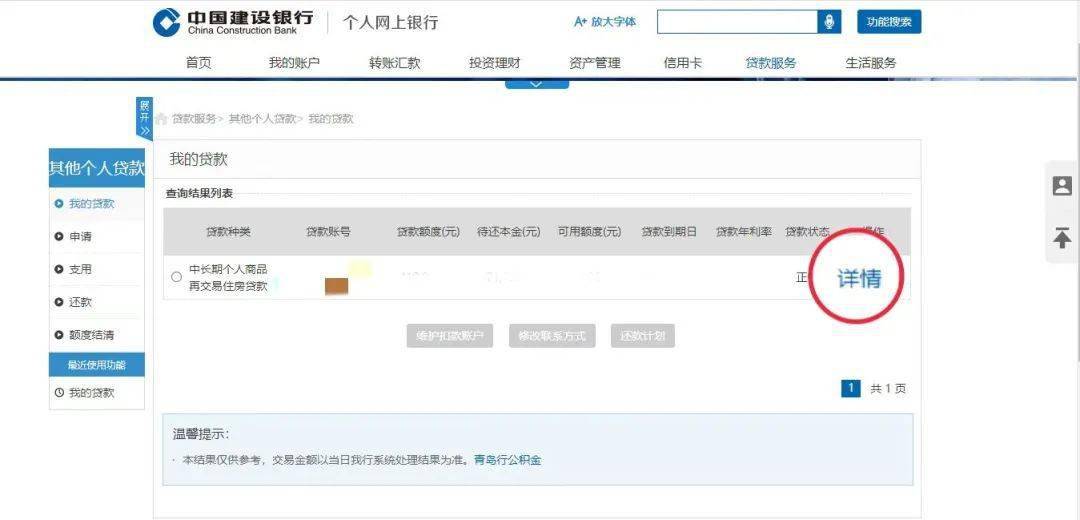This screenshot has width=1080, height=520.
Task: Click the 维护扣款账户 button
Action: [x=449, y=336]
